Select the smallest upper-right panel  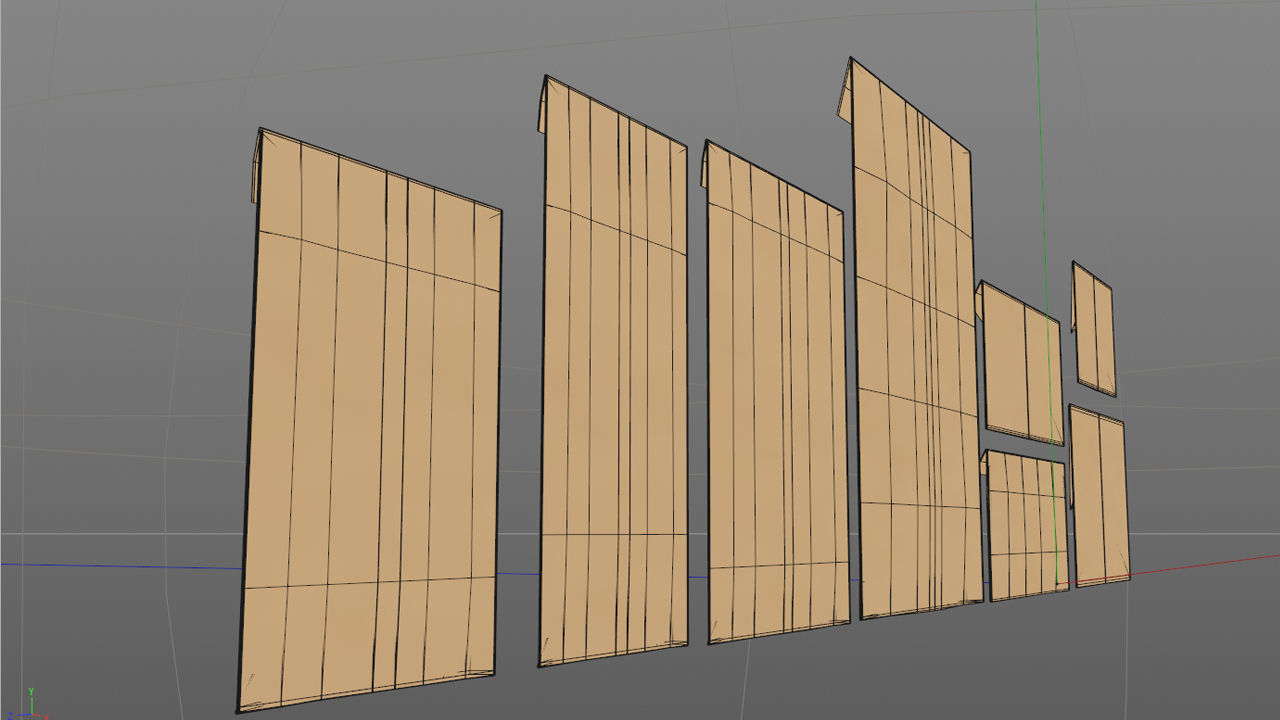[1094, 330]
